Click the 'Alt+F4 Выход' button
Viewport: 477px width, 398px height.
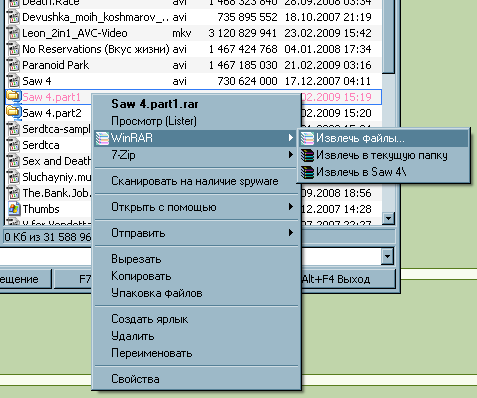pyautogui.click(x=348, y=279)
